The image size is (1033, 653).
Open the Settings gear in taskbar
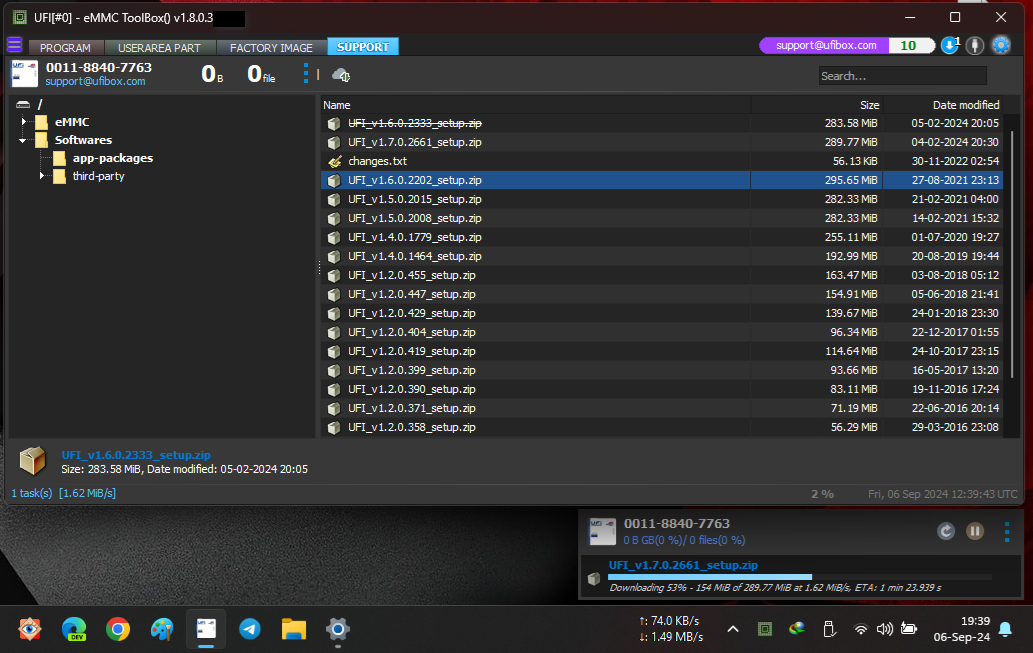337,629
